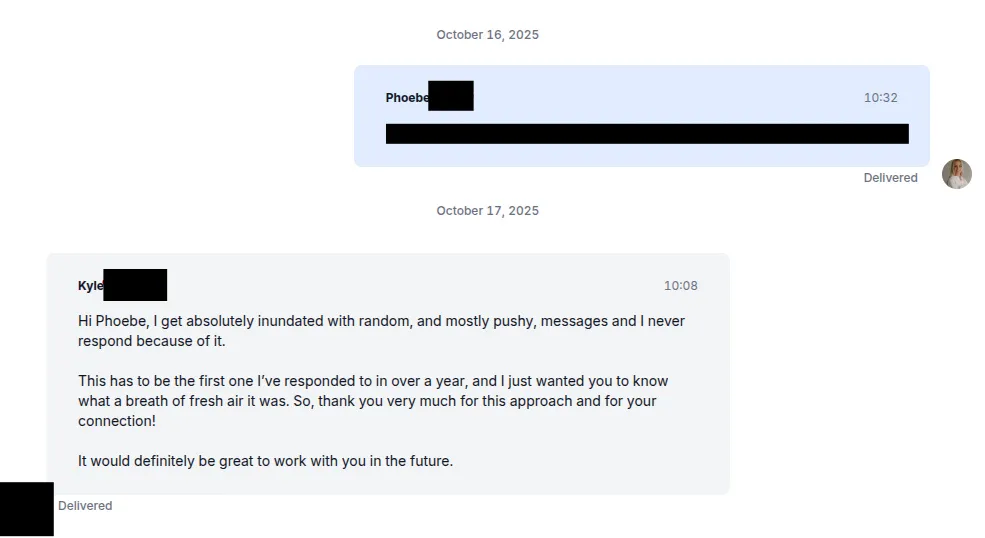This screenshot has height=538, width=985.
Task: Click Phoebe's profile photo avatar
Action: [x=956, y=174]
